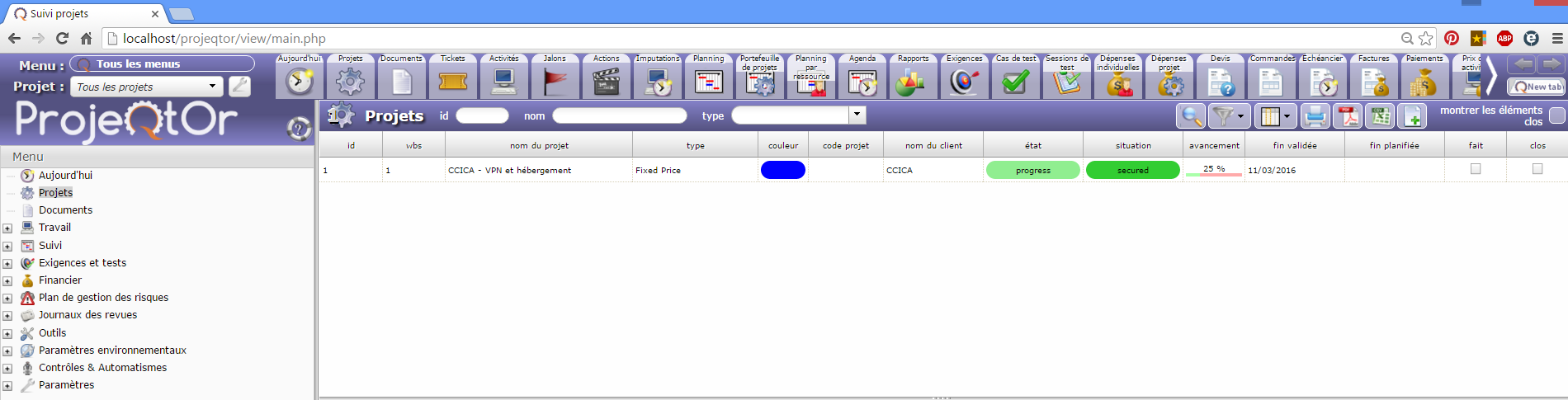Viewport: 1568px width, 400px height.
Task: Export the list to CSV
Action: click(x=1380, y=116)
